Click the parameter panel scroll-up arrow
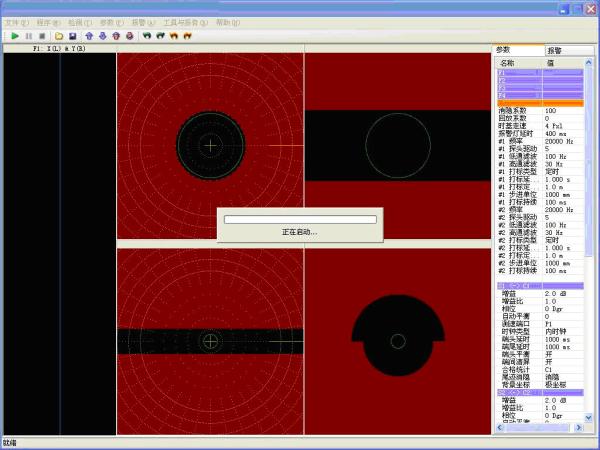 [x=589, y=62]
